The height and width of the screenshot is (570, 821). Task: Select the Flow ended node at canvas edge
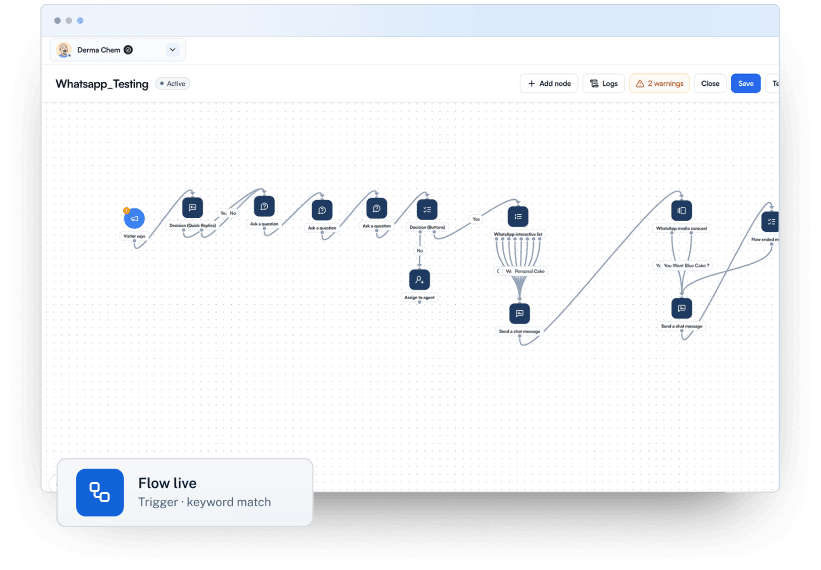coord(770,221)
